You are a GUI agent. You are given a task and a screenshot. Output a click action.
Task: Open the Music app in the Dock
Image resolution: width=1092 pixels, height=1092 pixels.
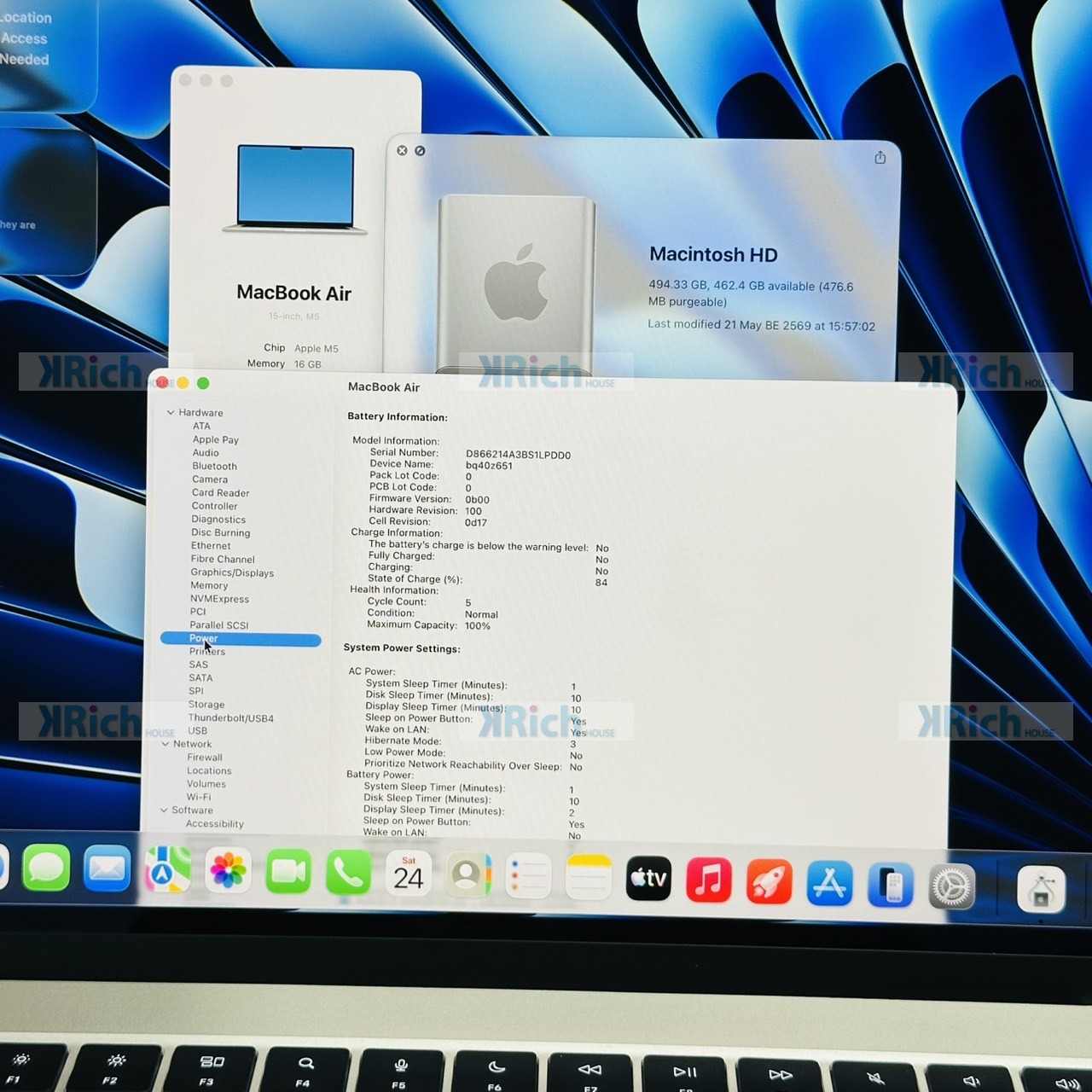click(x=709, y=880)
